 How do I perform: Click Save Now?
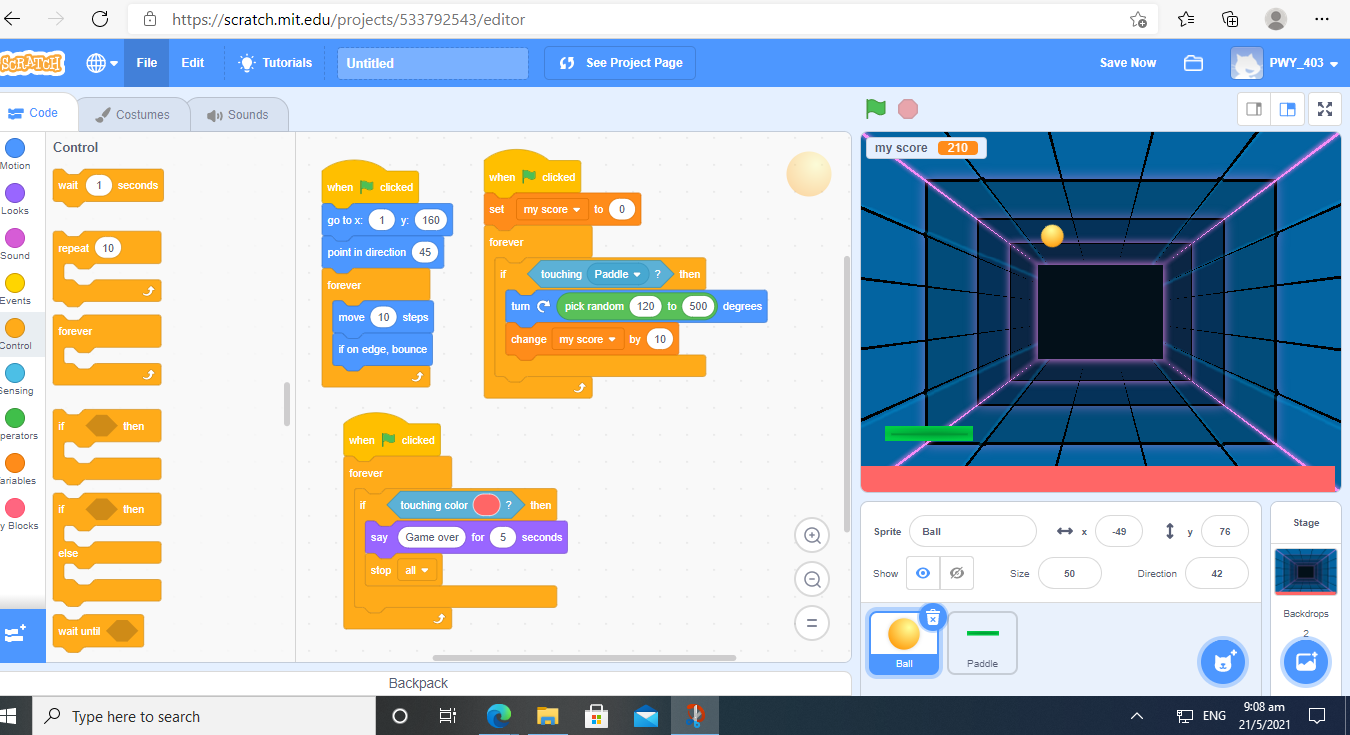coord(1127,63)
